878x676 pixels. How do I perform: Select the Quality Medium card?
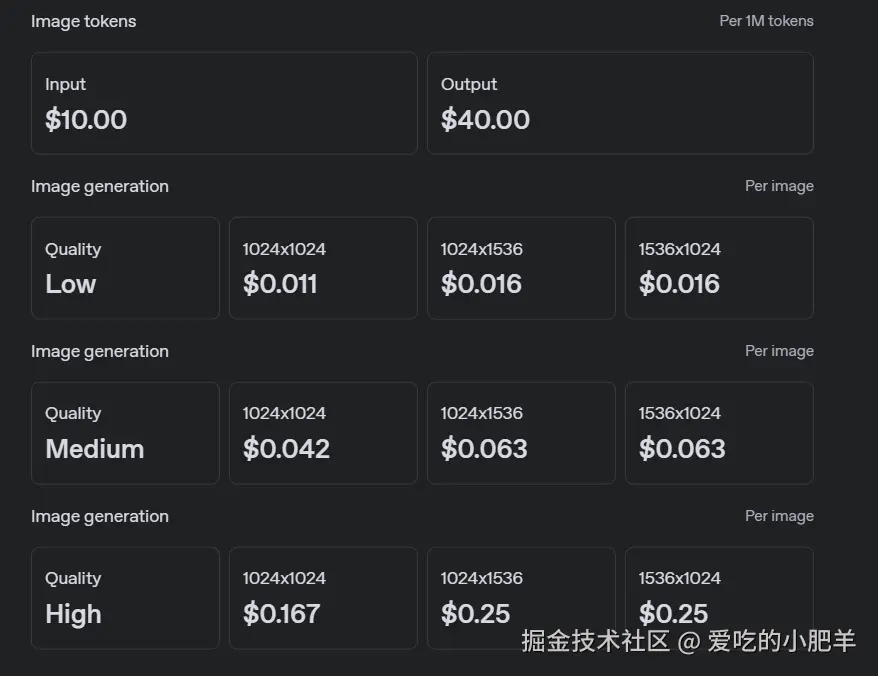pyautogui.click(x=125, y=433)
